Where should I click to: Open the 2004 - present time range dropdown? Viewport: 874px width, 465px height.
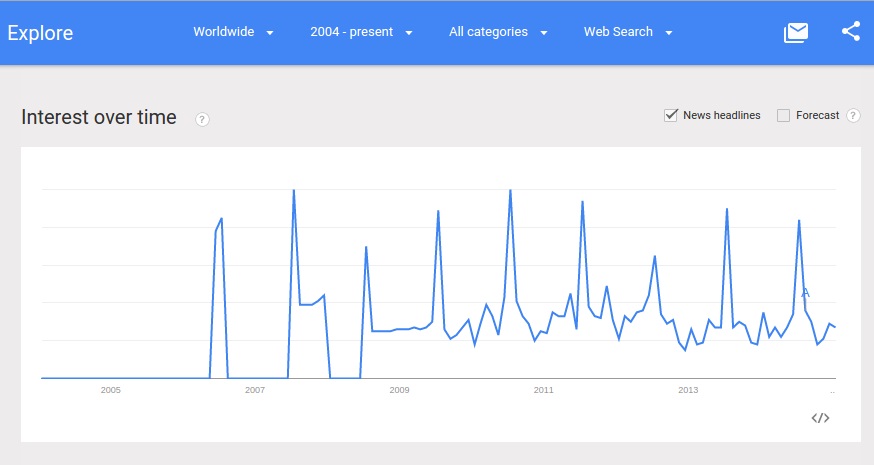361,32
